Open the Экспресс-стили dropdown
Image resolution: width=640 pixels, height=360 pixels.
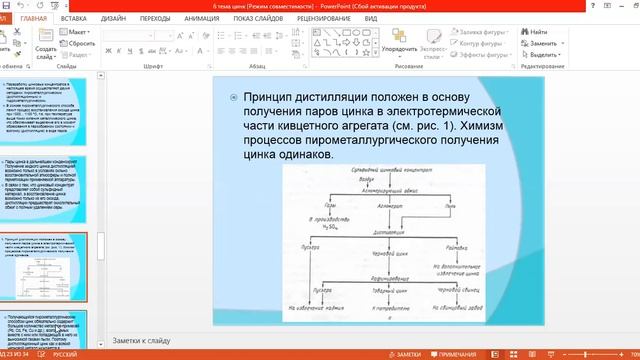coord(433,44)
